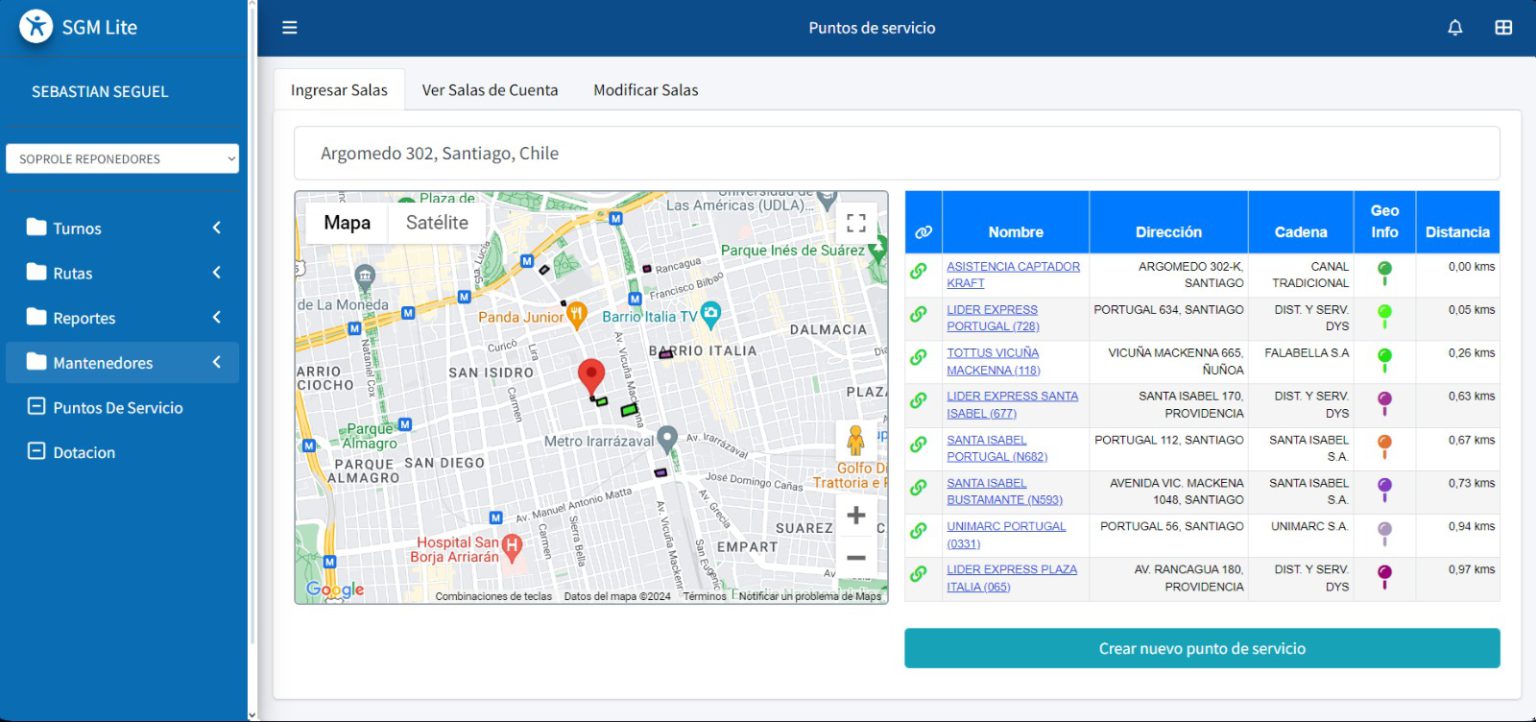Click the geo pin for SANTA ISABEL BUSTAMANTE
The image size is (1536, 722).
tap(1384, 490)
